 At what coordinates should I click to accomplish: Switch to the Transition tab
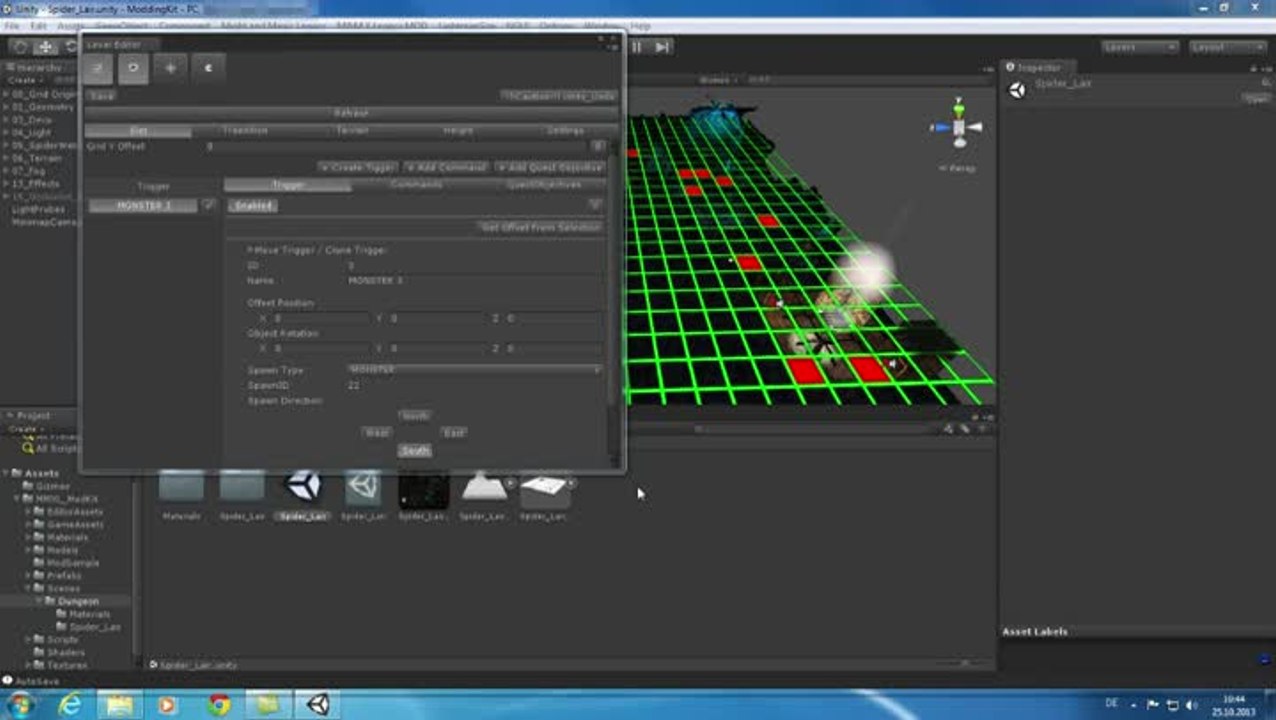(245, 131)
